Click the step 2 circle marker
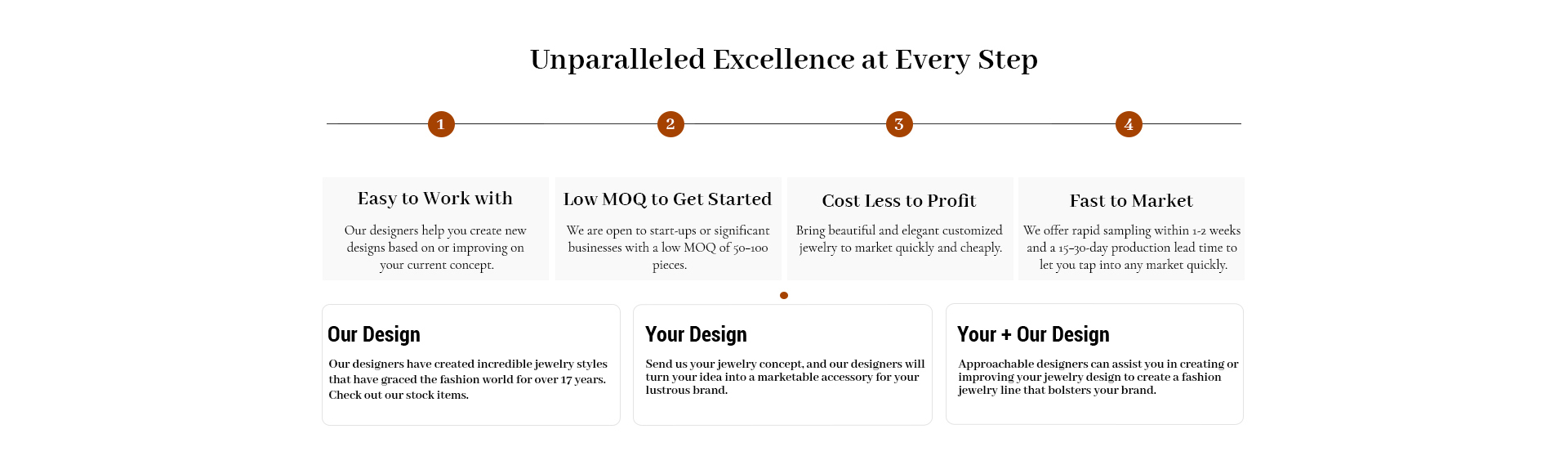The height and width of the screenshot is (456, 1568). (670, 124)
